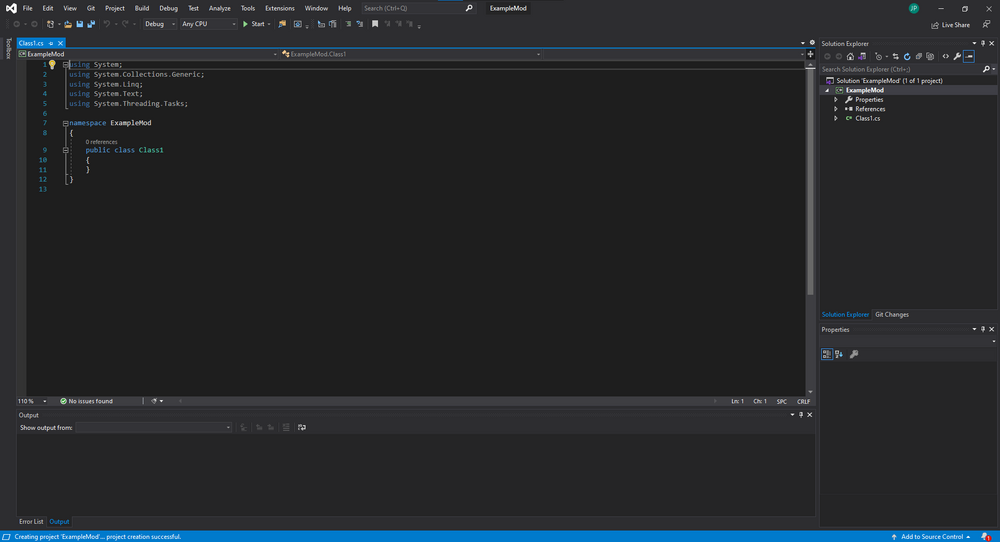The image size is (1000, 542).
Task: Switch to the Error List tab
Action: [x=31, y=522]
